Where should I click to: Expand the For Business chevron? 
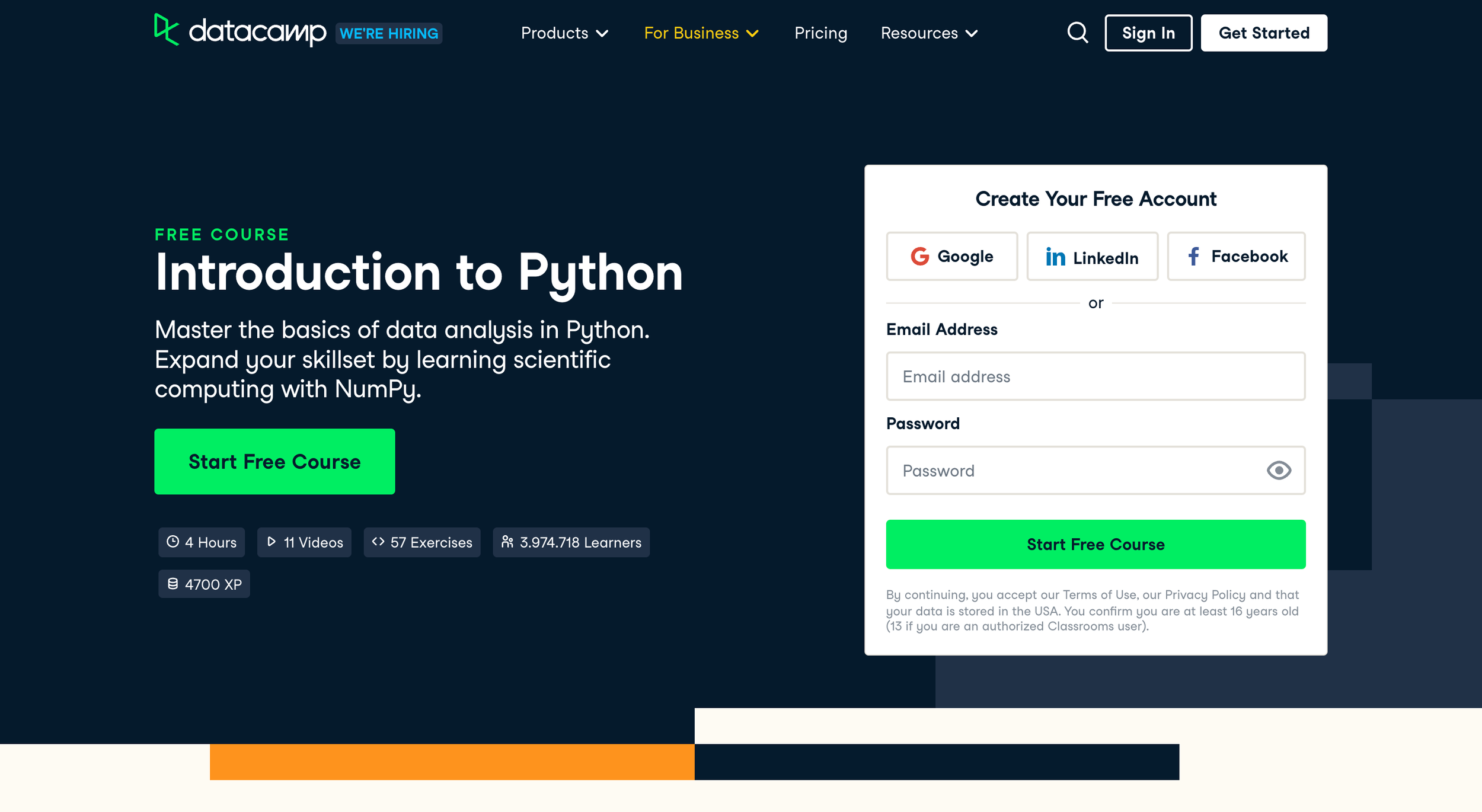753,34
